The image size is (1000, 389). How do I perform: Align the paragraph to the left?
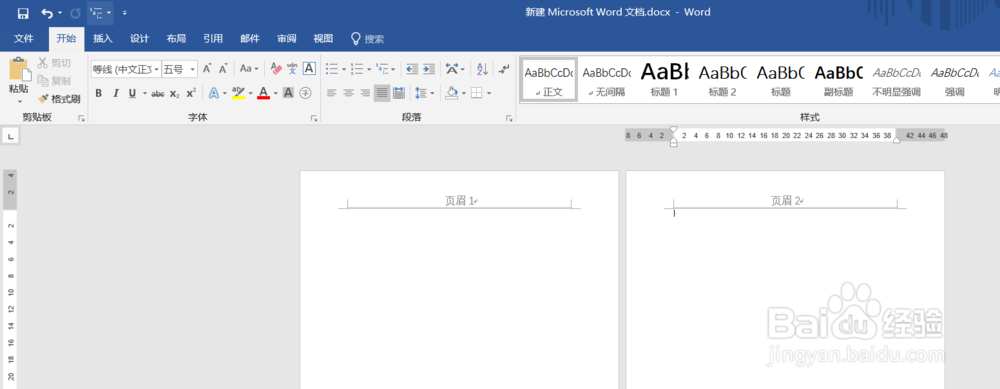[332, 93]
